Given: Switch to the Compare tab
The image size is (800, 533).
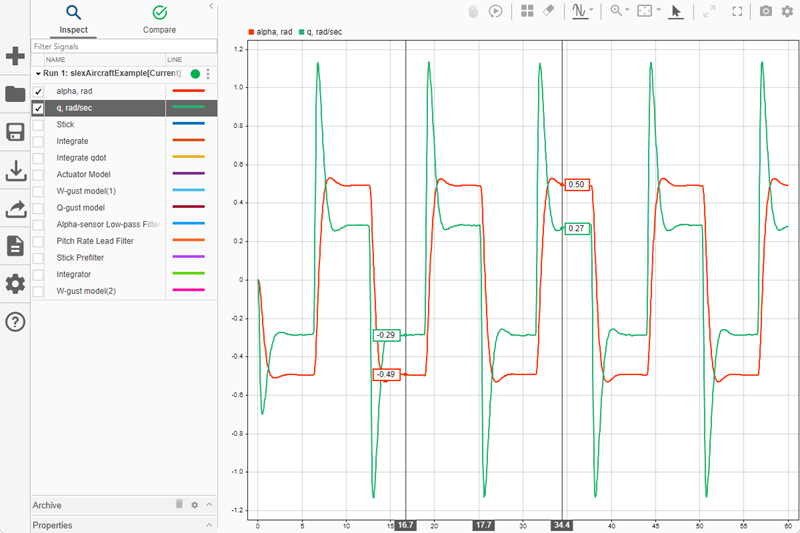Looking at the screenshot, I should coord(160,19).
